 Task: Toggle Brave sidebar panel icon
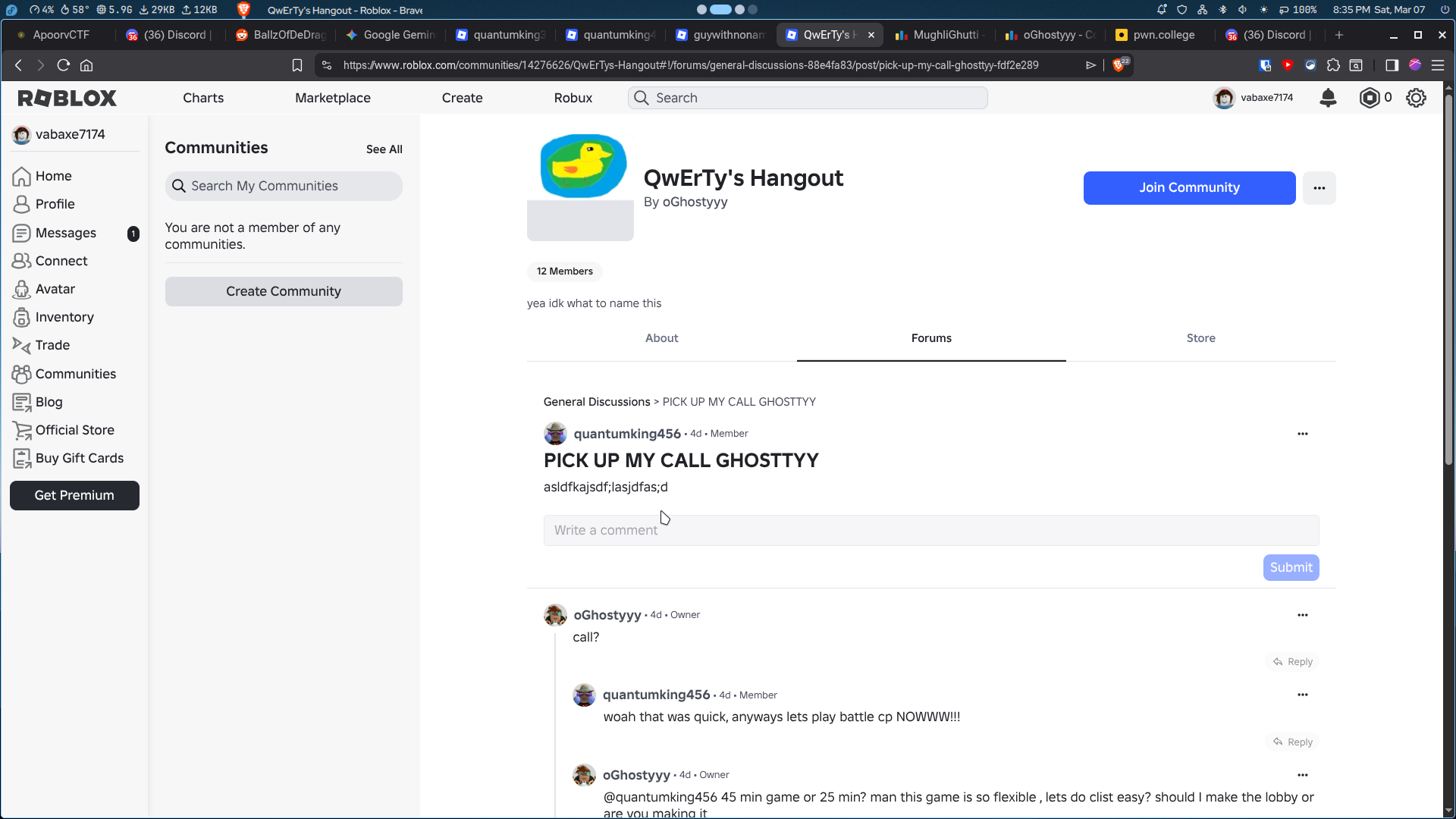click(1392, 65)
